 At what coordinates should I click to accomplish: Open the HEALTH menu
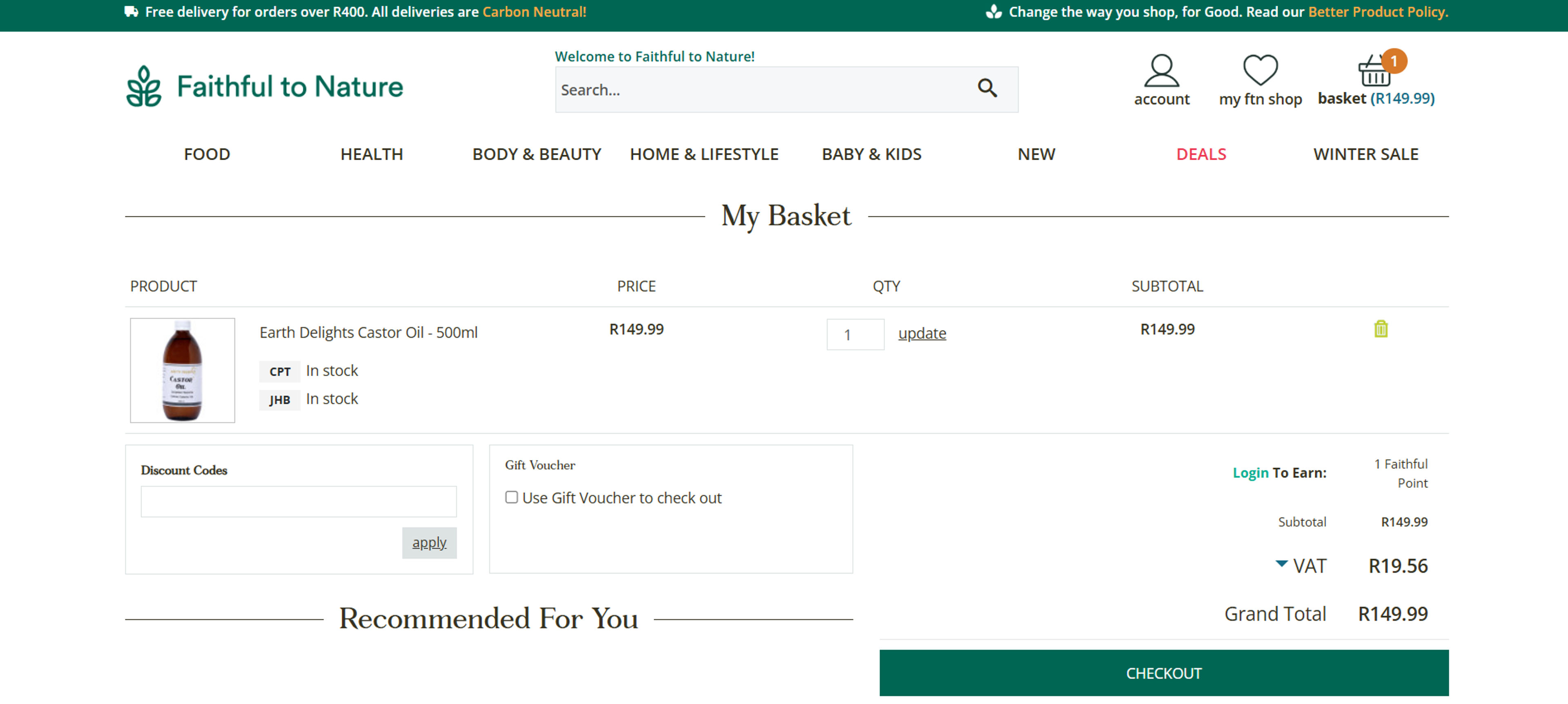(371, 154)
